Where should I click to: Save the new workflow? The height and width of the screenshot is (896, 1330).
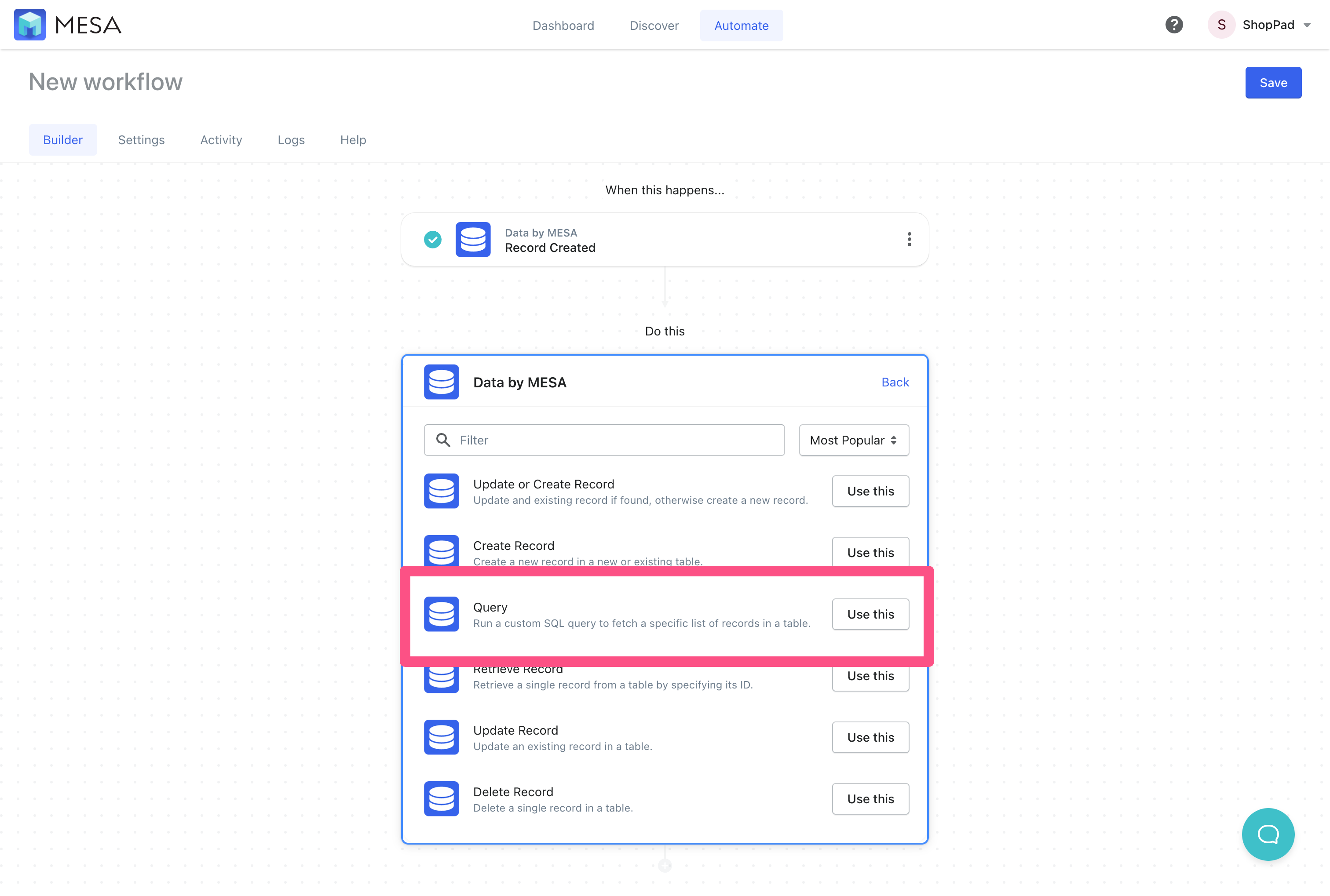(x=1273, y=83)
